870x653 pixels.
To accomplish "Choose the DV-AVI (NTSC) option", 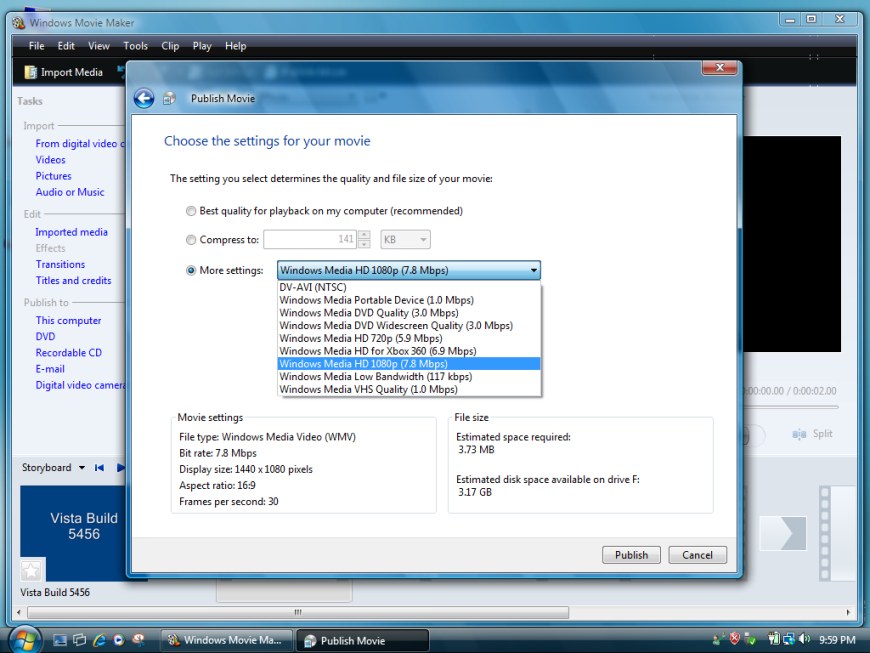I will click(409, 287).
